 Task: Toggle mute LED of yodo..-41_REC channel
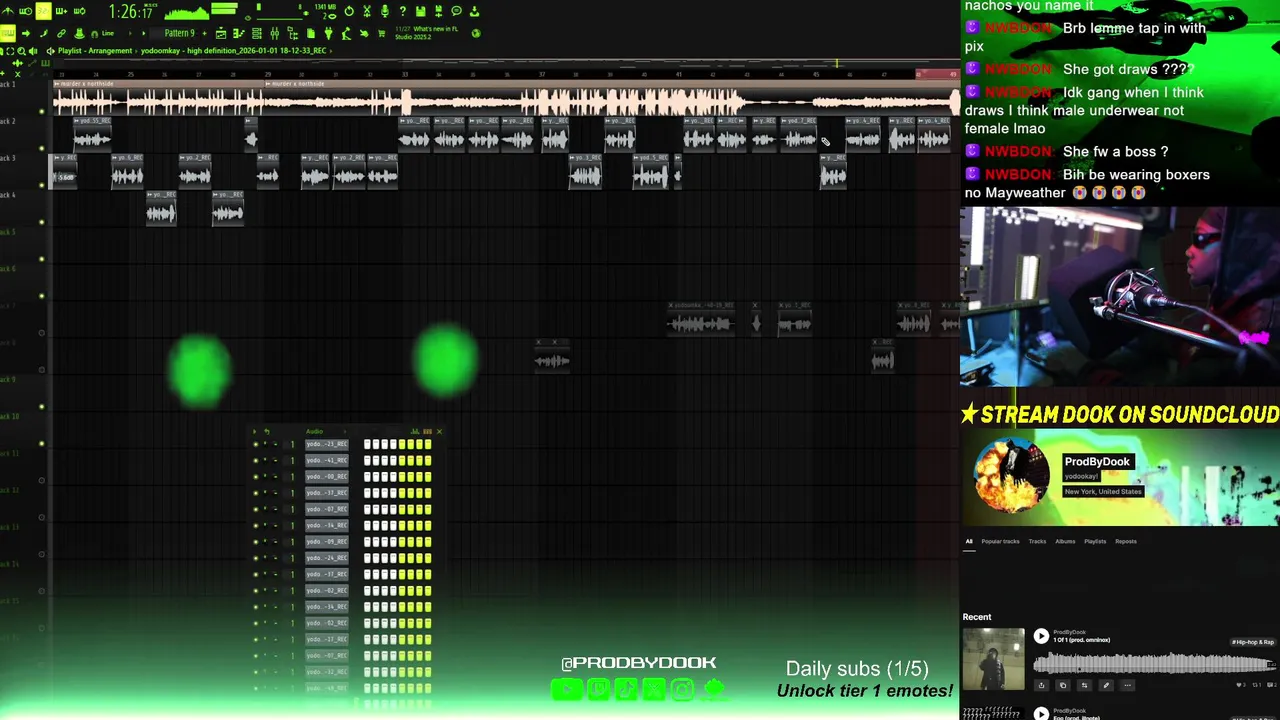coord(256,460)
